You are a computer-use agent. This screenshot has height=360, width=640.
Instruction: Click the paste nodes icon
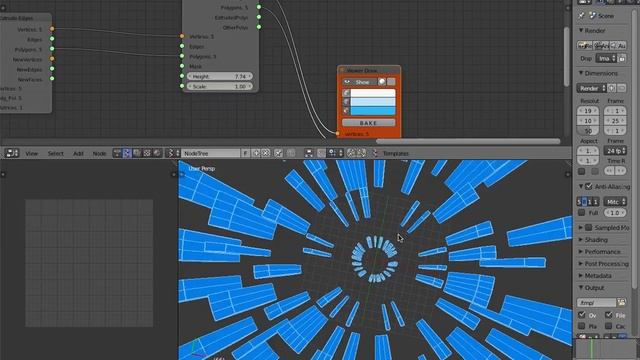361,153
